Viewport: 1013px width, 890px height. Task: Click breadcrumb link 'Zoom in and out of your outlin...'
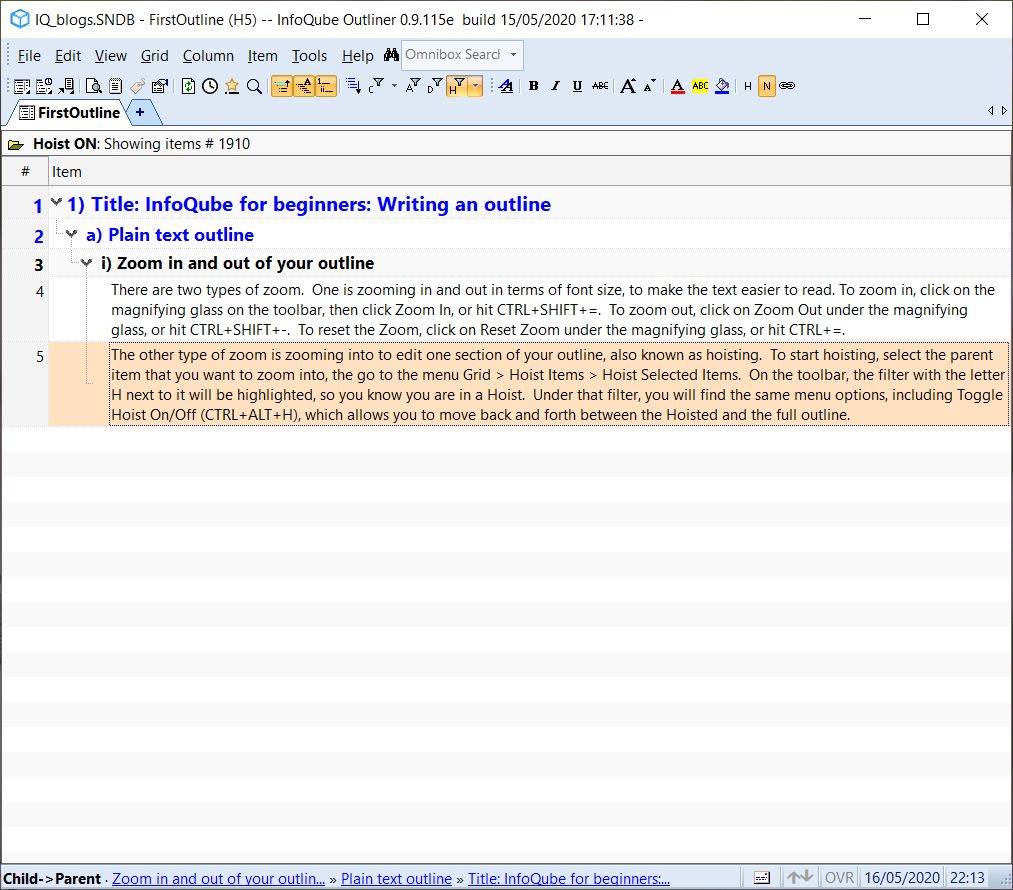point(218,878)
